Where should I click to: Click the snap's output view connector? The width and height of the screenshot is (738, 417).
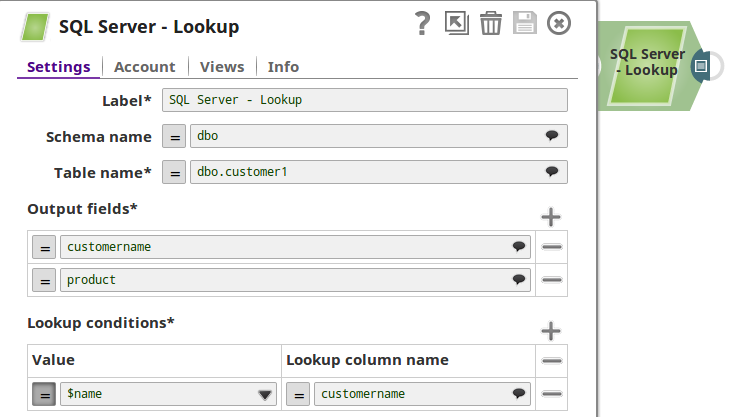click(x=701, y=66)
